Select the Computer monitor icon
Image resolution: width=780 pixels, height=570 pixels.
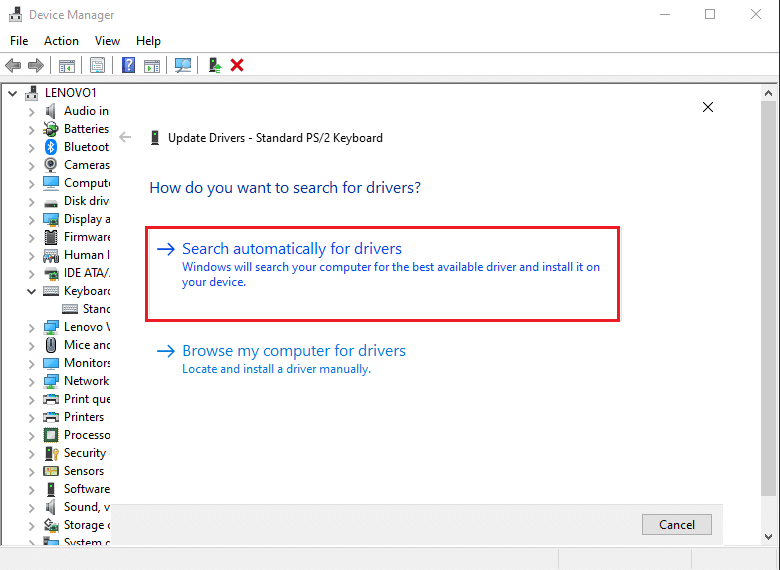pos(51,183)
